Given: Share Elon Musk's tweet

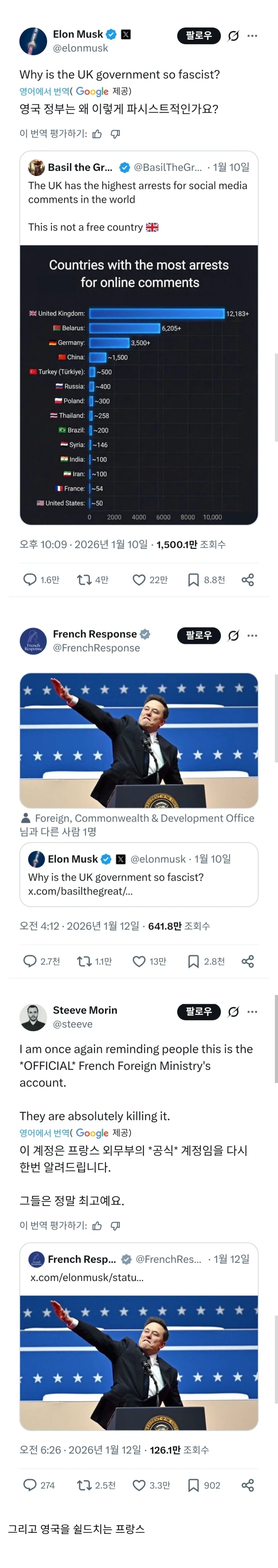Looking at the screenshot, I should click(x=248, y=580).
